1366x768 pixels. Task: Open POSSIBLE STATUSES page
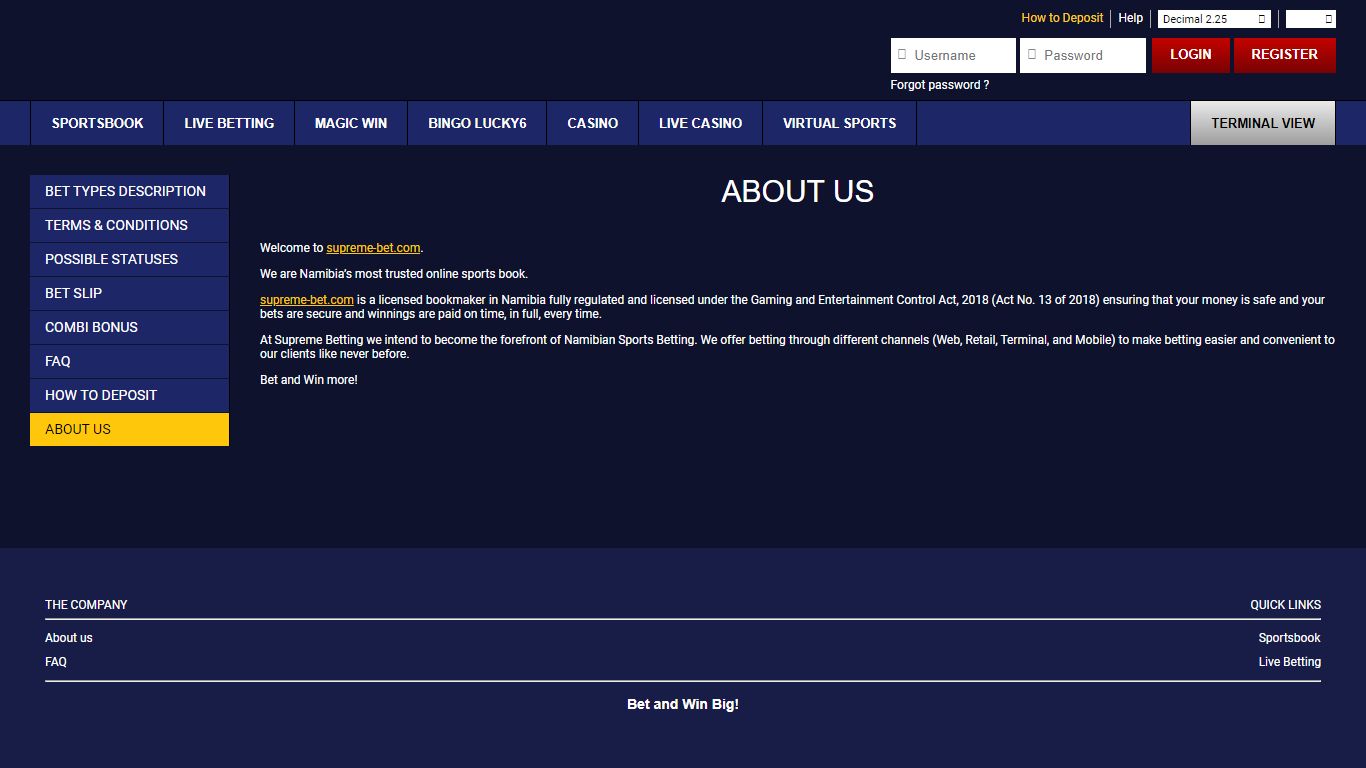[x=129, y=259]
